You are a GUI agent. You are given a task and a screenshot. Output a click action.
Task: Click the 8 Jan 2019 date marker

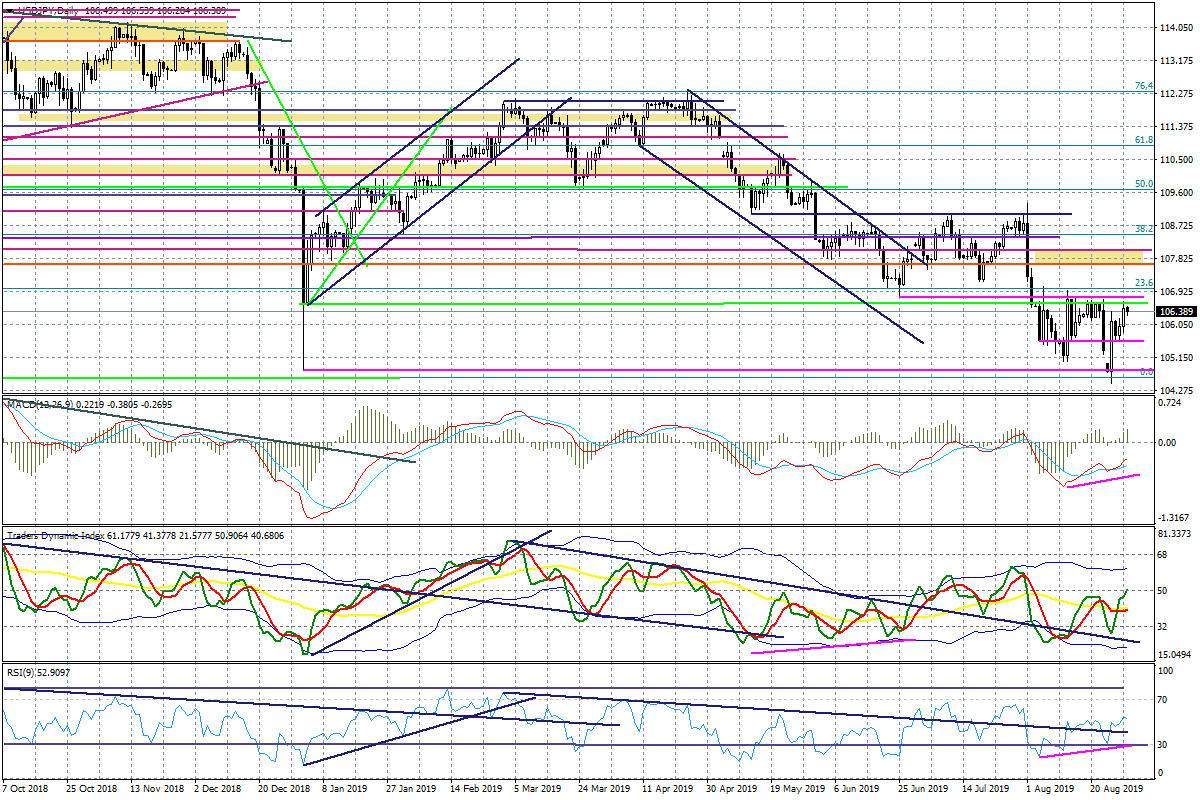pyautogui.click(x=342, y=790)
